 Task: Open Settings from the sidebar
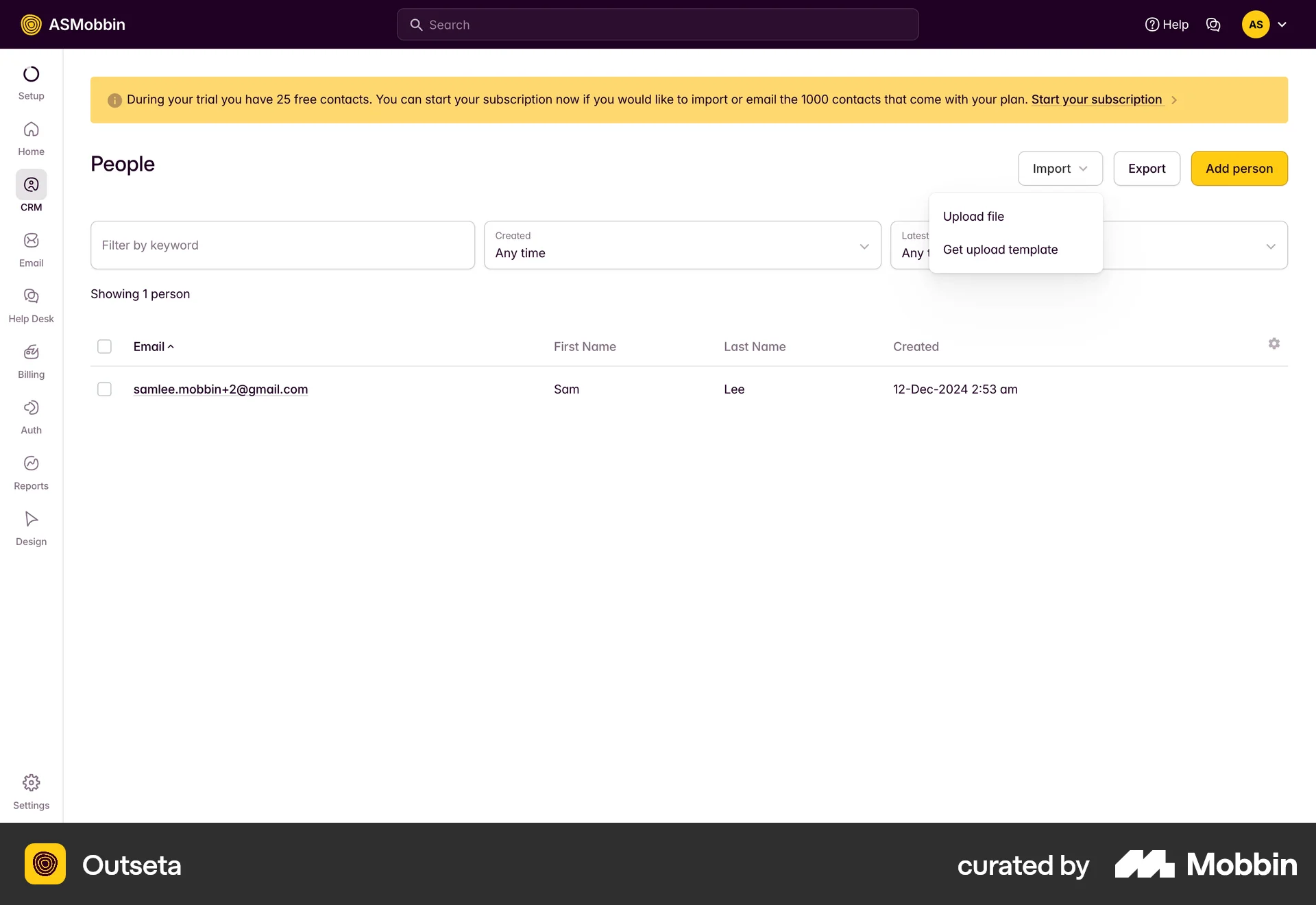click(x=31, y=792)
